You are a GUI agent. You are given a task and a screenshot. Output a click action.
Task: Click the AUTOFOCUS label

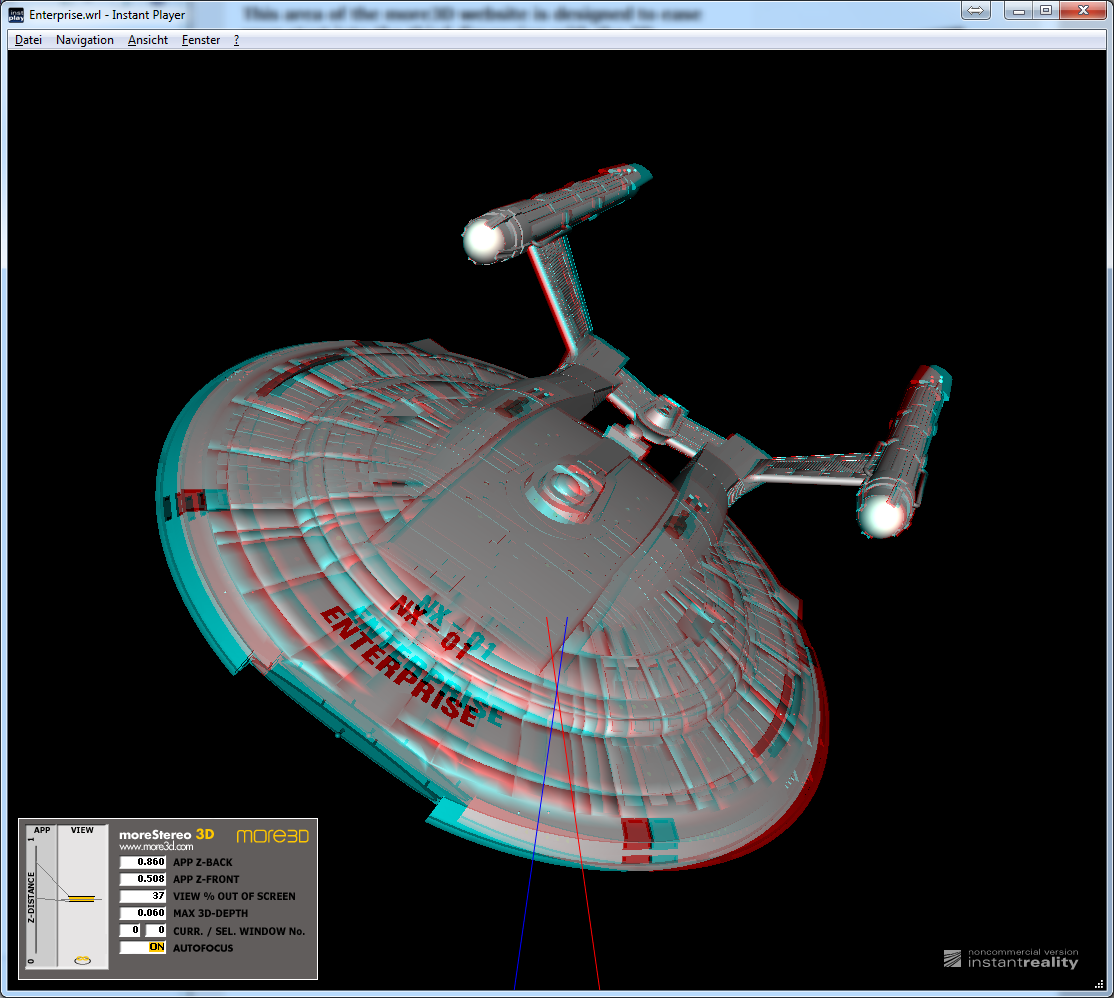pyautogui.click(x=203, y=948)
